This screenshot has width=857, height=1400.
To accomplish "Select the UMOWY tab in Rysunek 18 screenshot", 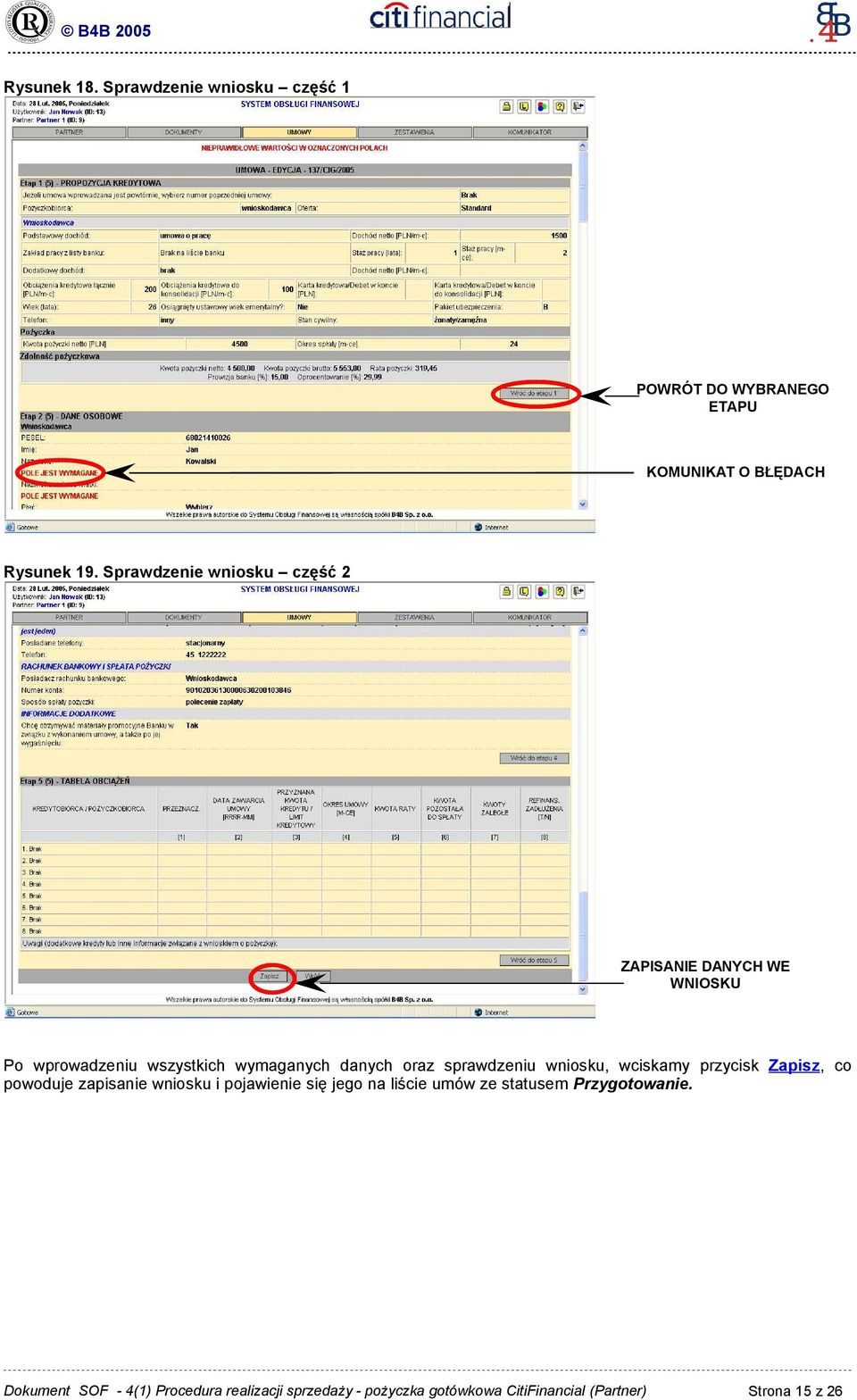I will click(x=299, y=132).
